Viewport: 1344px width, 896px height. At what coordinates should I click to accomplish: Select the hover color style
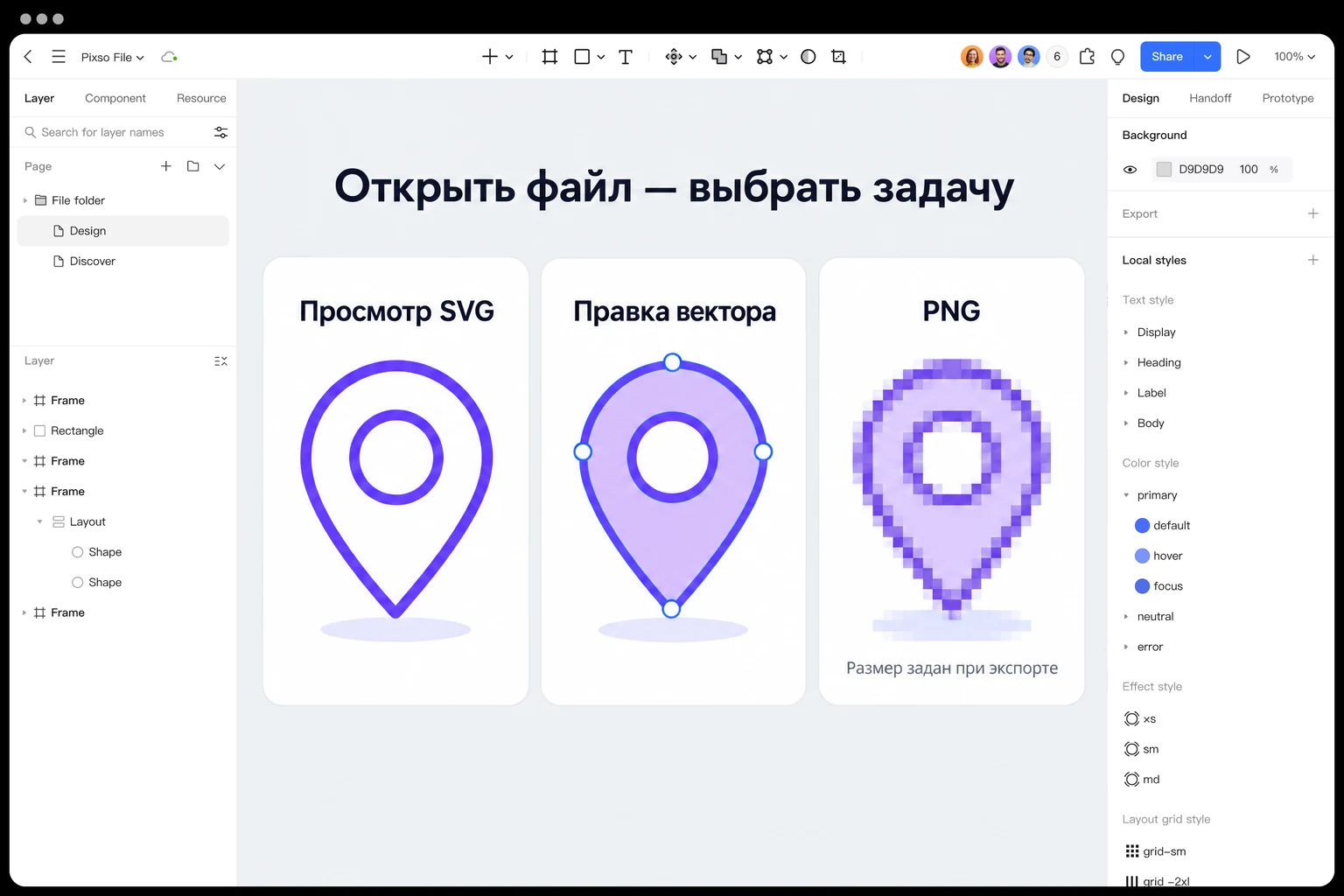click(x=1158, y=556)
